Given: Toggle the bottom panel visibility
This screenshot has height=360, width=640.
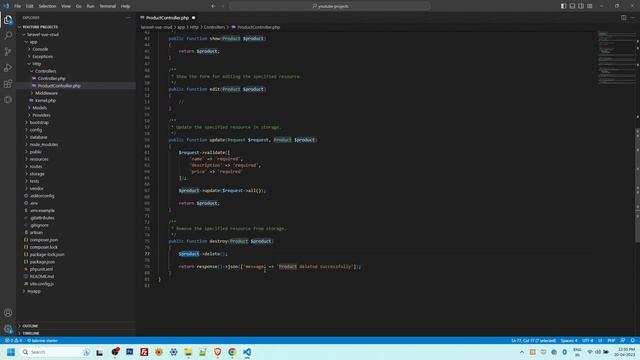Looking at the screenshot, I should tap(572, 6).
